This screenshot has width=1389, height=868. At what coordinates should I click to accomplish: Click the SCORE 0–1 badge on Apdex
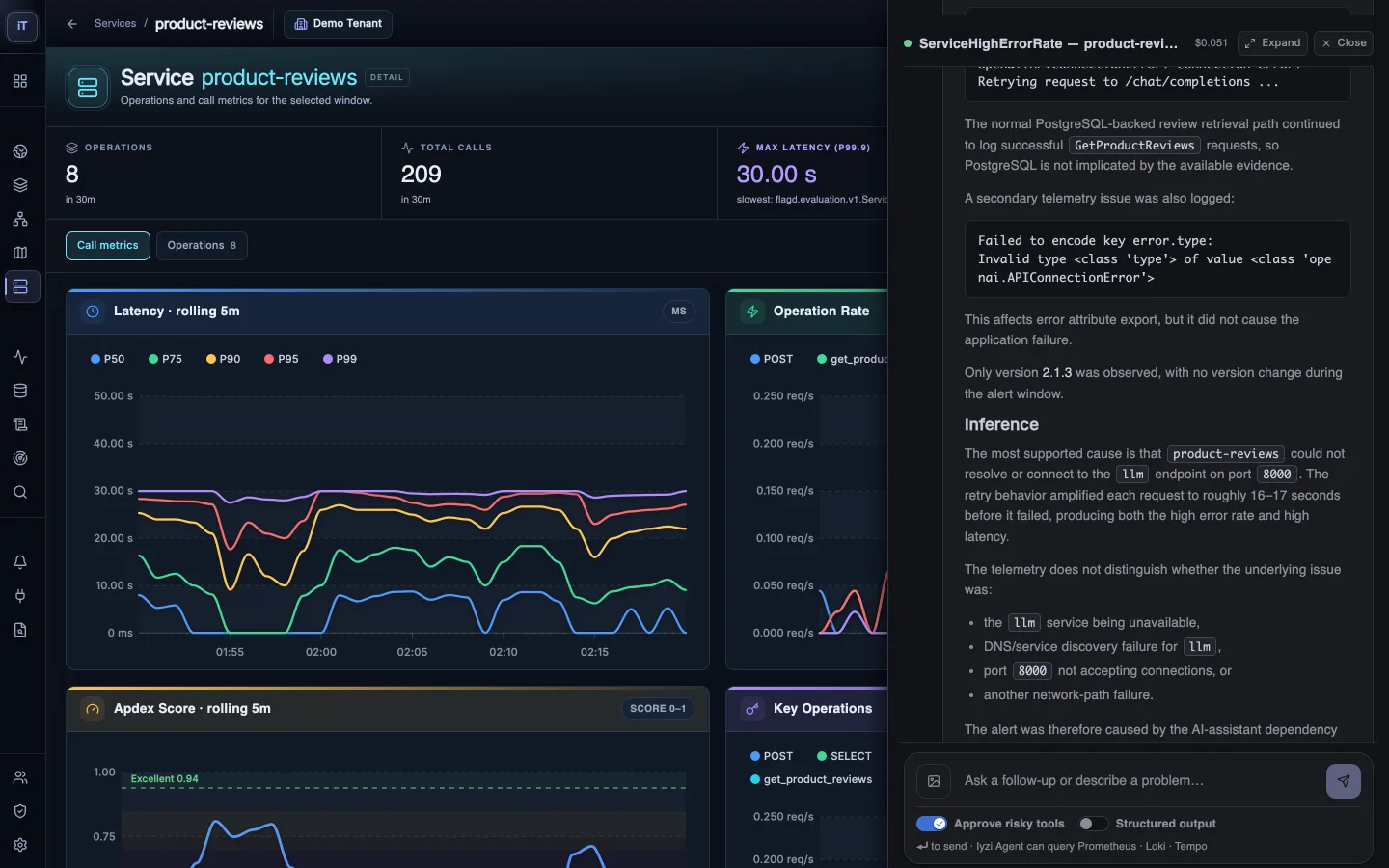(x=658, y=709)
